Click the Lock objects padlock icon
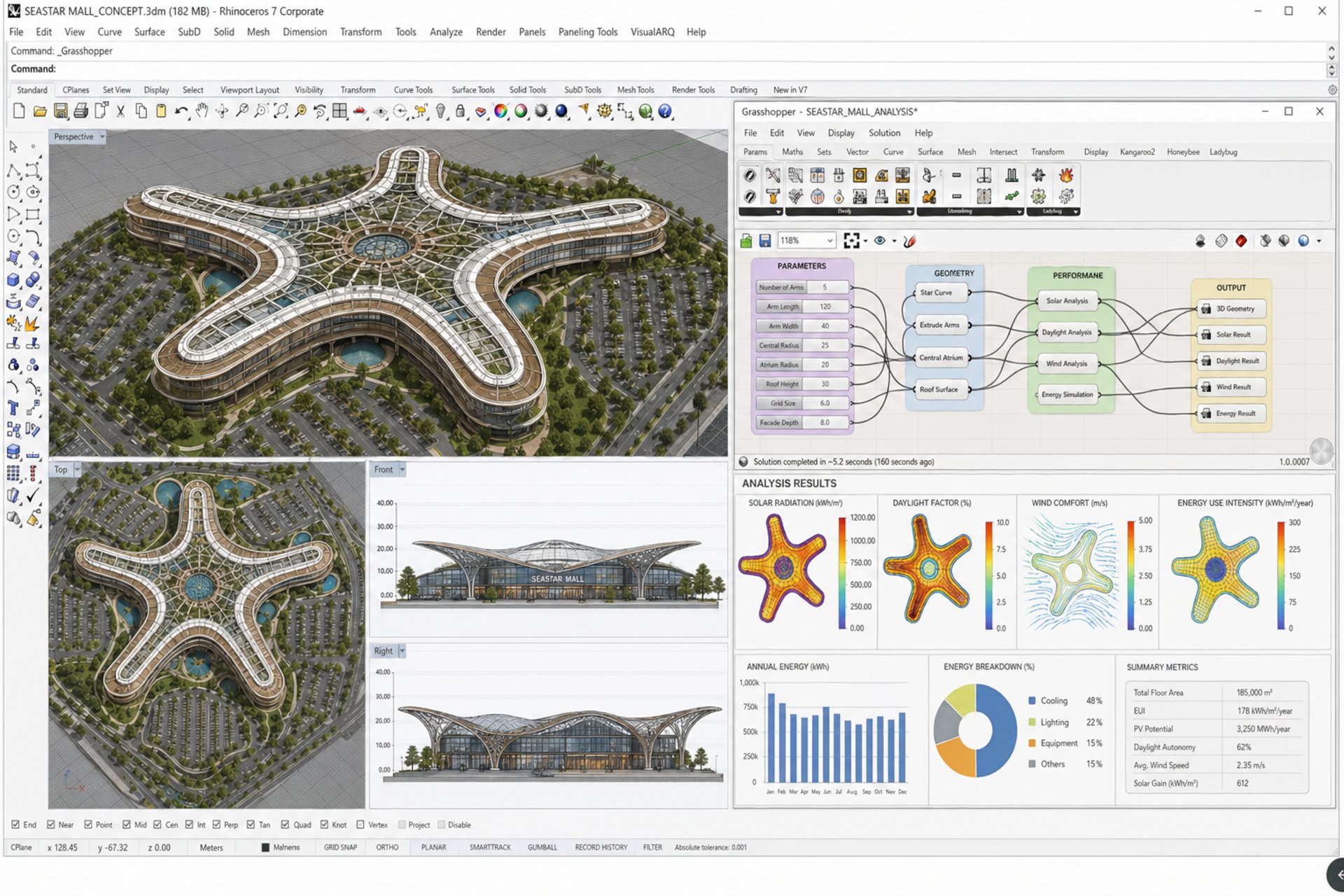 (x=460, y=111)
